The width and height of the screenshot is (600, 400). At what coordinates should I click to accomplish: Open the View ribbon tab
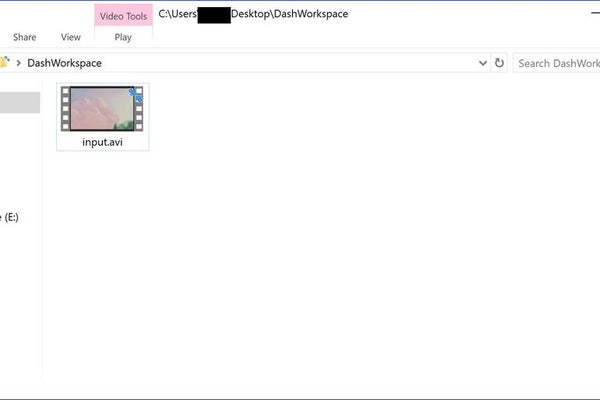click(71, 37)
